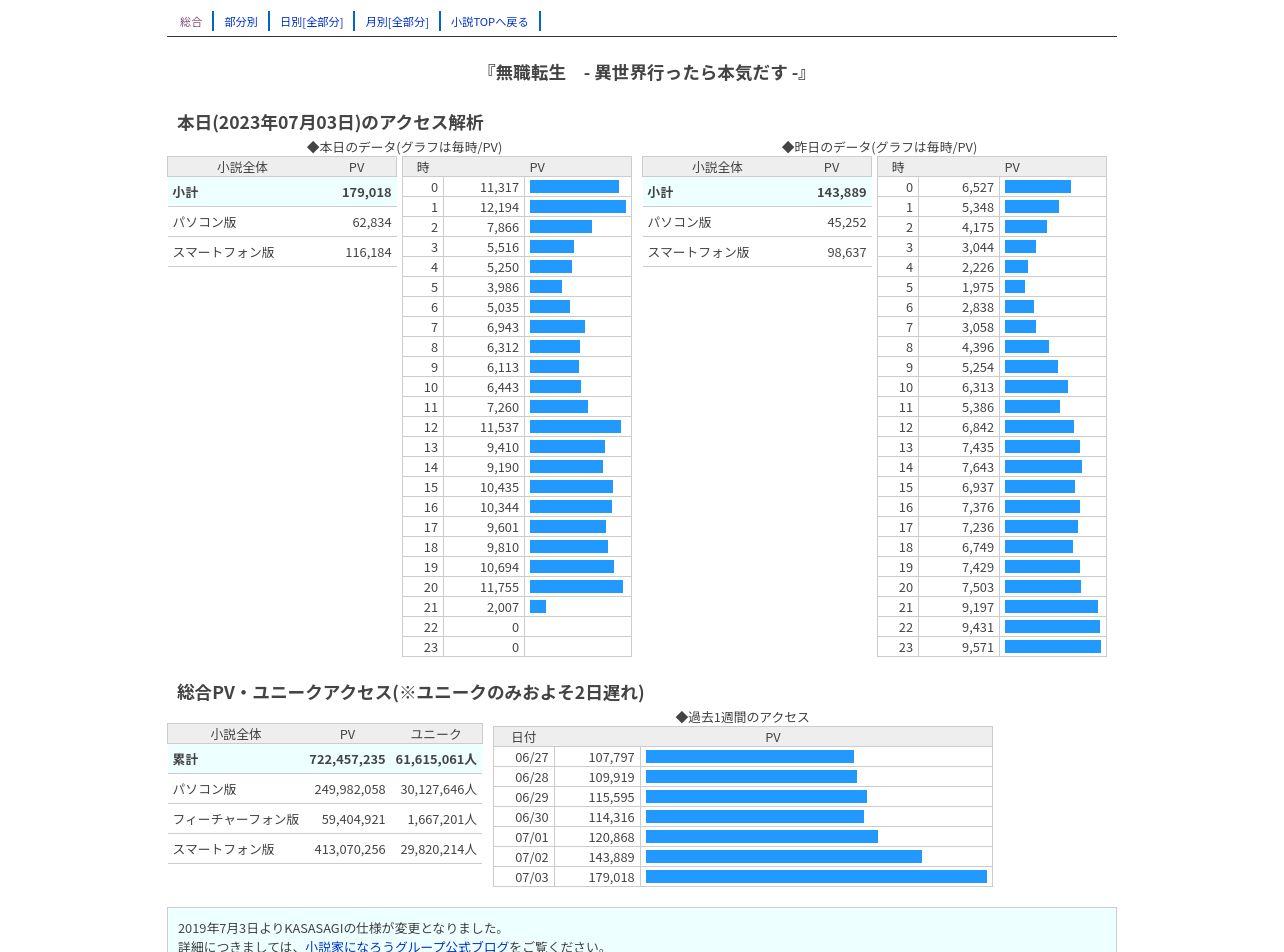Select today's パソコン版 value 62,834
This screenshot has height=952, width=1284.
click(x=371, y=222)
